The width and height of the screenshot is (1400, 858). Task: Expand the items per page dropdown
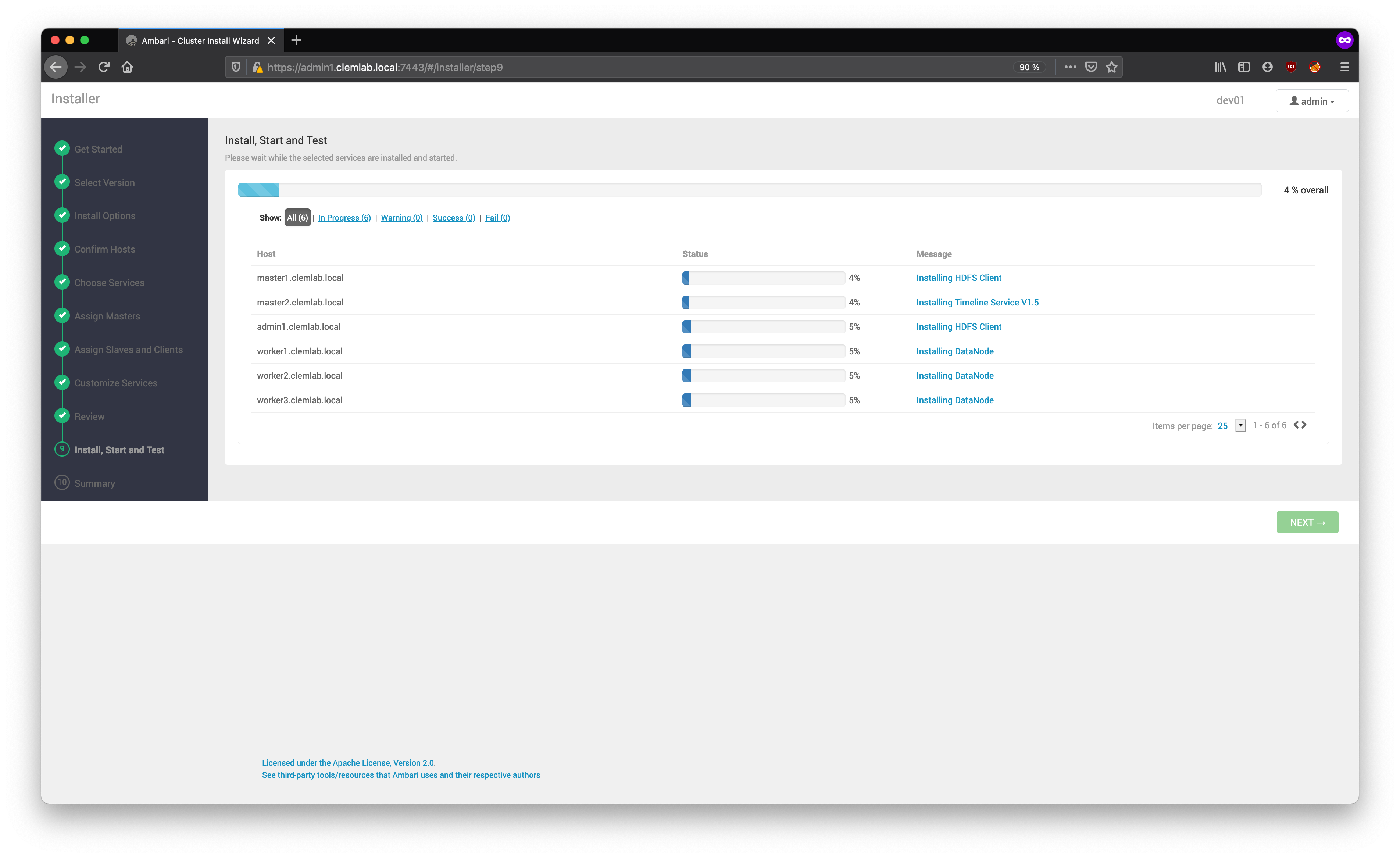click(x=1240, y=426)
